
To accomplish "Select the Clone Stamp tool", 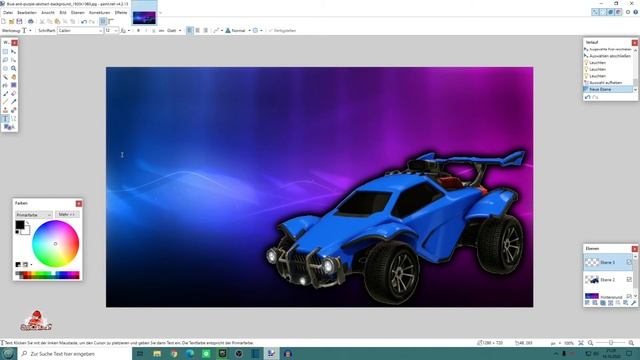I will [x=5, y=110].
